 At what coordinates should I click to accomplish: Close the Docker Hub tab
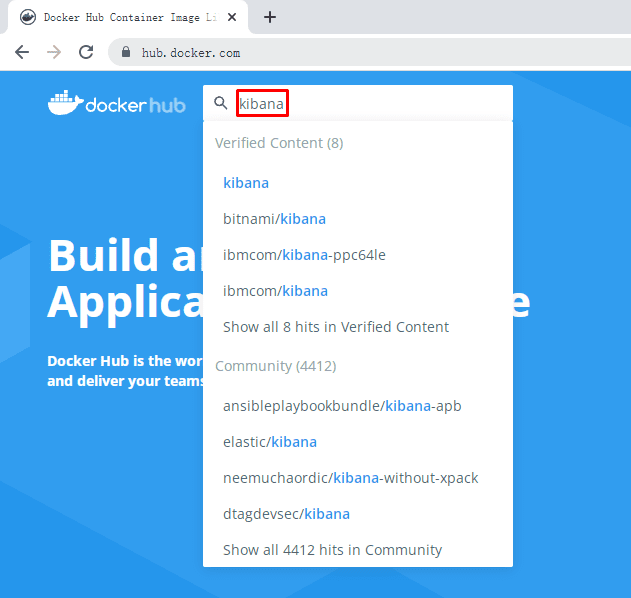[x=232, y=17]
